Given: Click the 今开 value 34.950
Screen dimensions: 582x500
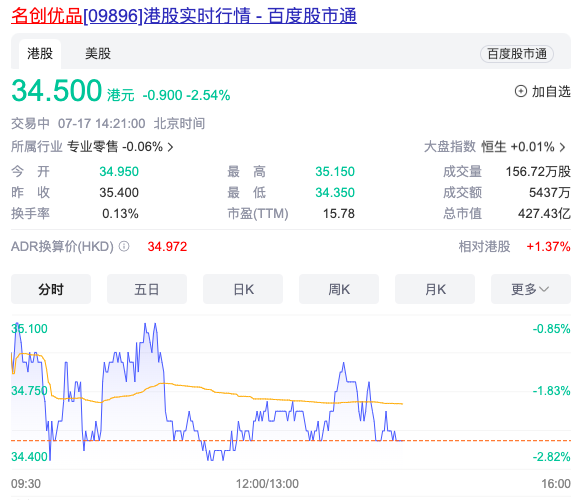Looking at the screenshot, I should (119, 171).
